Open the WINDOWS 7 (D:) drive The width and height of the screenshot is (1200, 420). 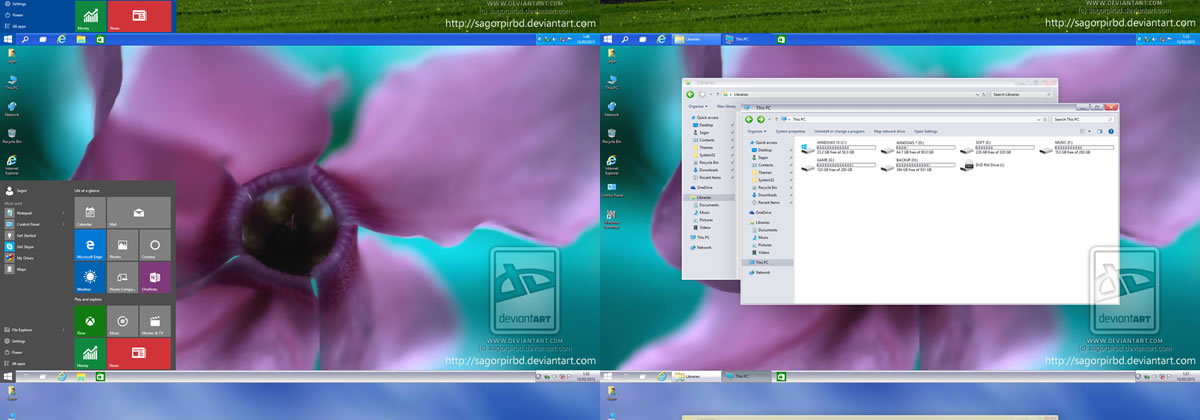coord(916,149)
